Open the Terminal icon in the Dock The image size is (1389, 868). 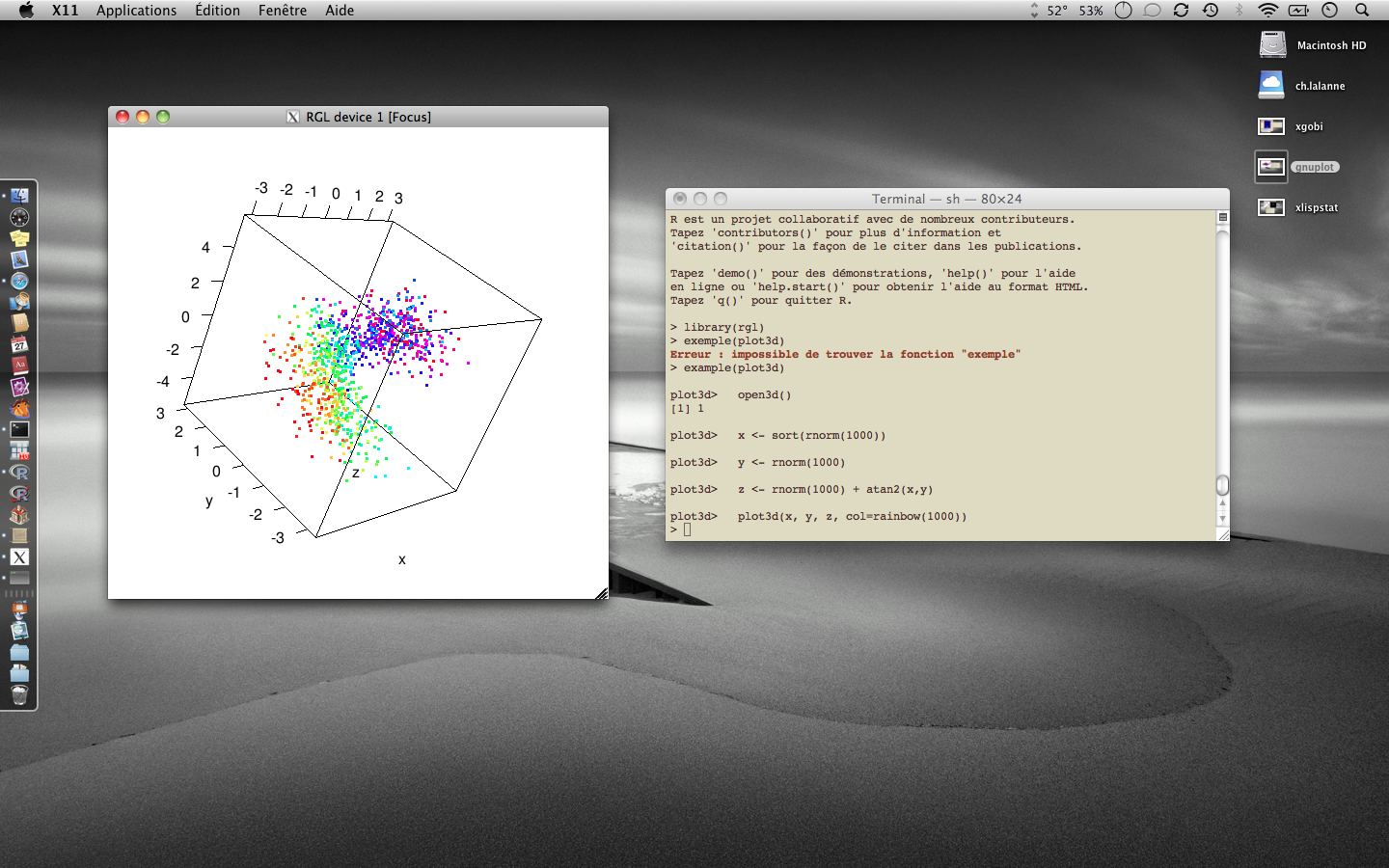(19, 430)
